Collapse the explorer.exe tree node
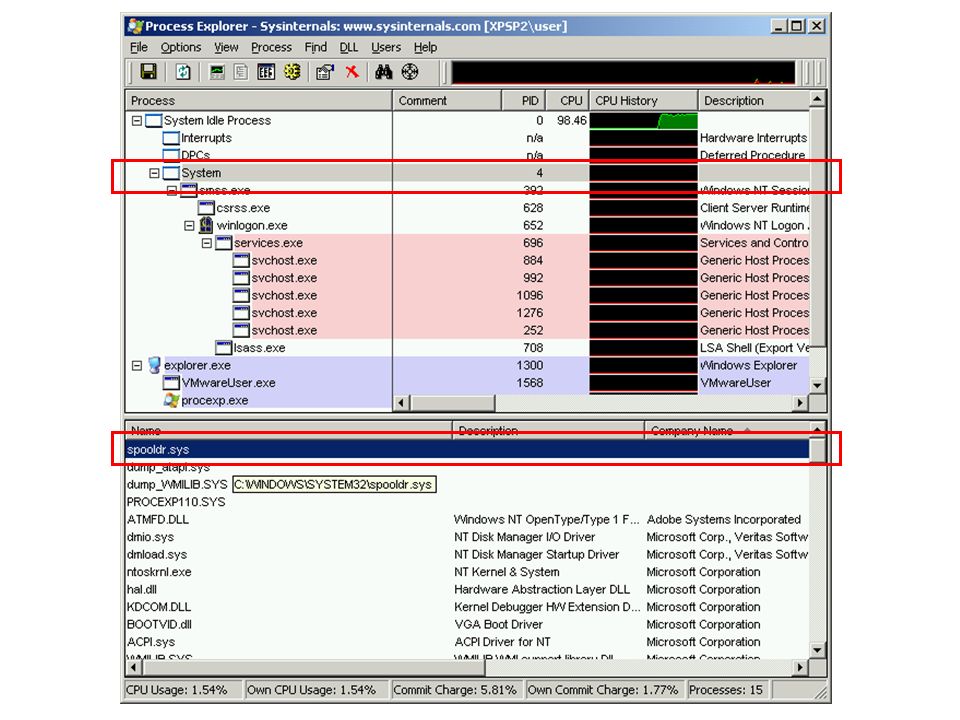Screen dimensions: 960x720 tap(137, 366)
